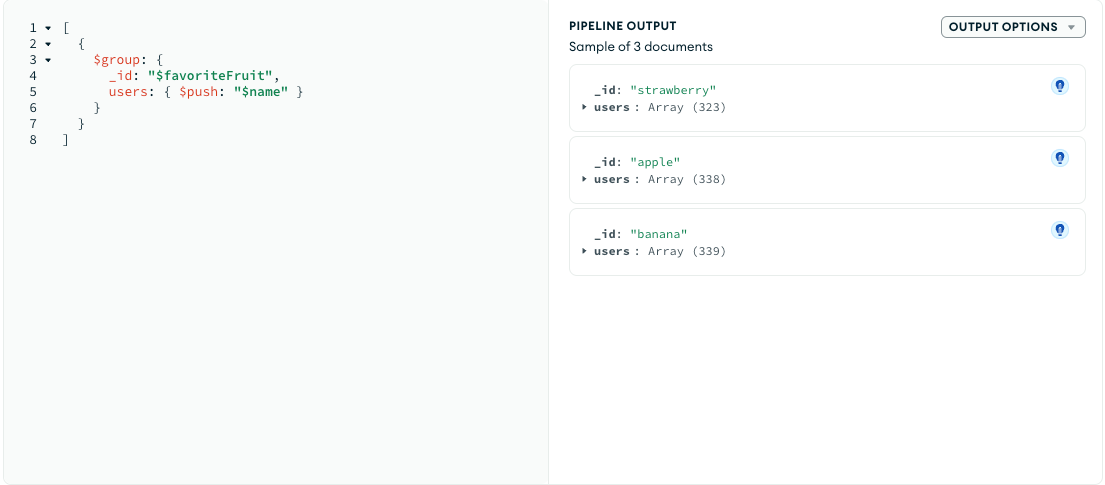Collapse the code fold arrow on line 1
The image size is (1105, 485).
pyautogui.click(x=47, y=28)
